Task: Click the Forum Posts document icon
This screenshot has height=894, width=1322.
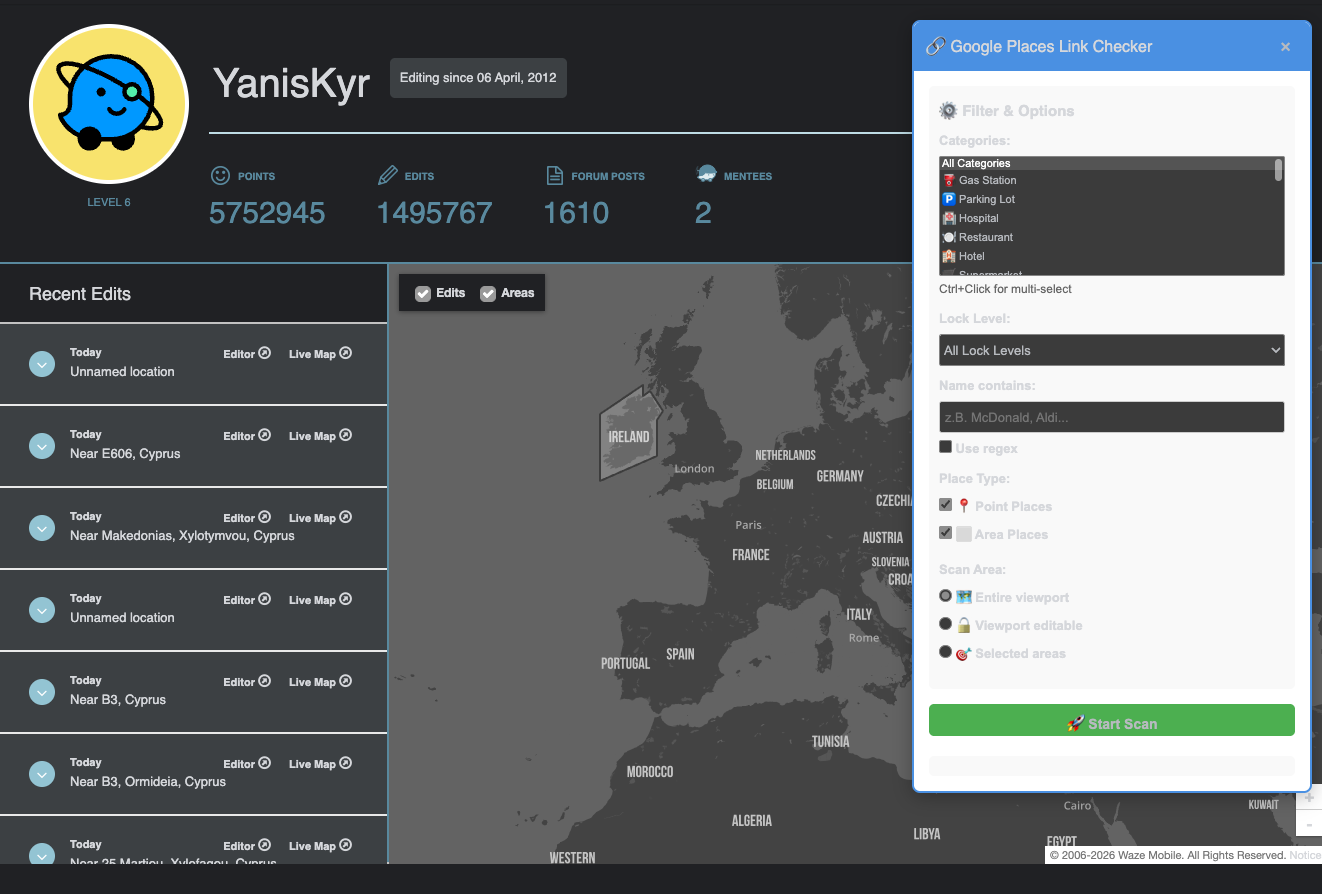Action: [555, 176]
